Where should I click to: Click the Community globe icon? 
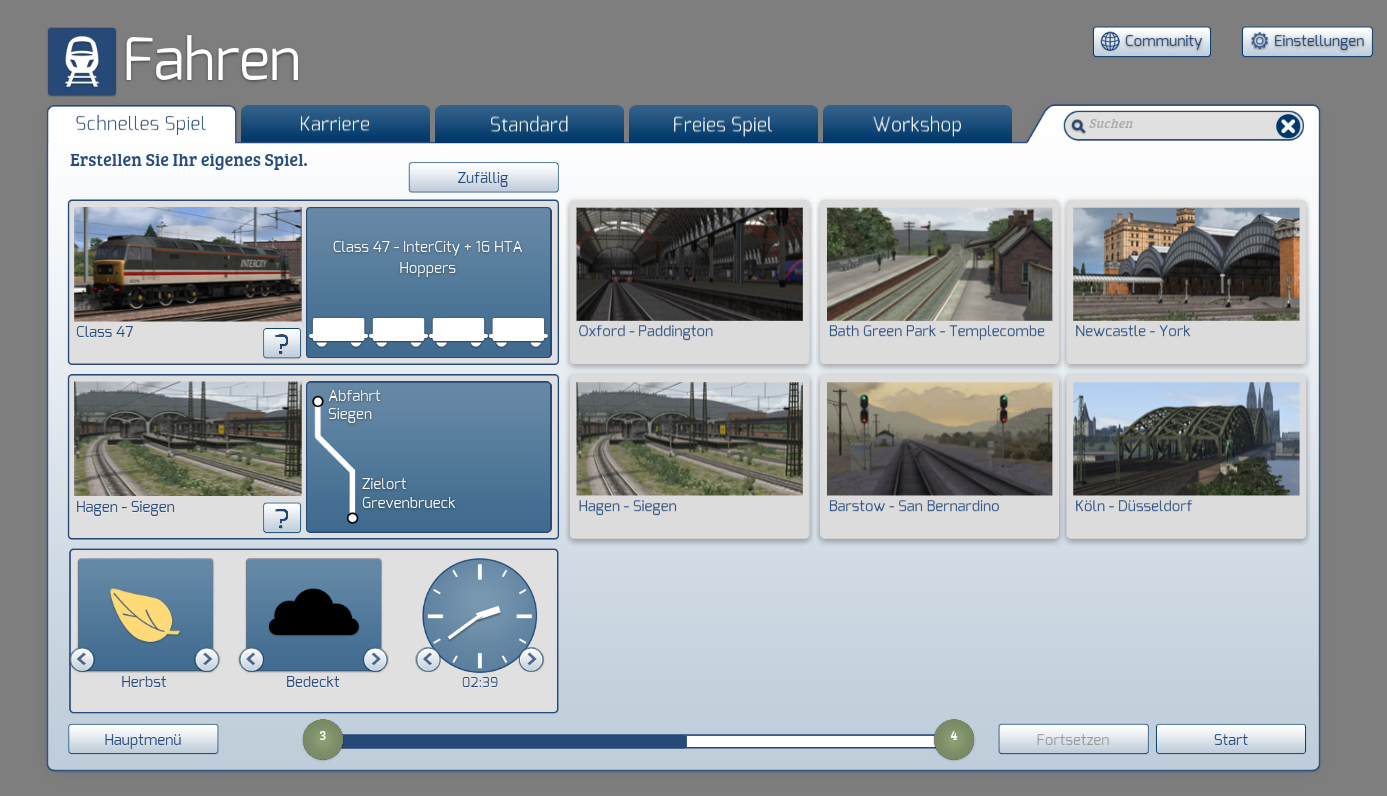(1109, 41)
